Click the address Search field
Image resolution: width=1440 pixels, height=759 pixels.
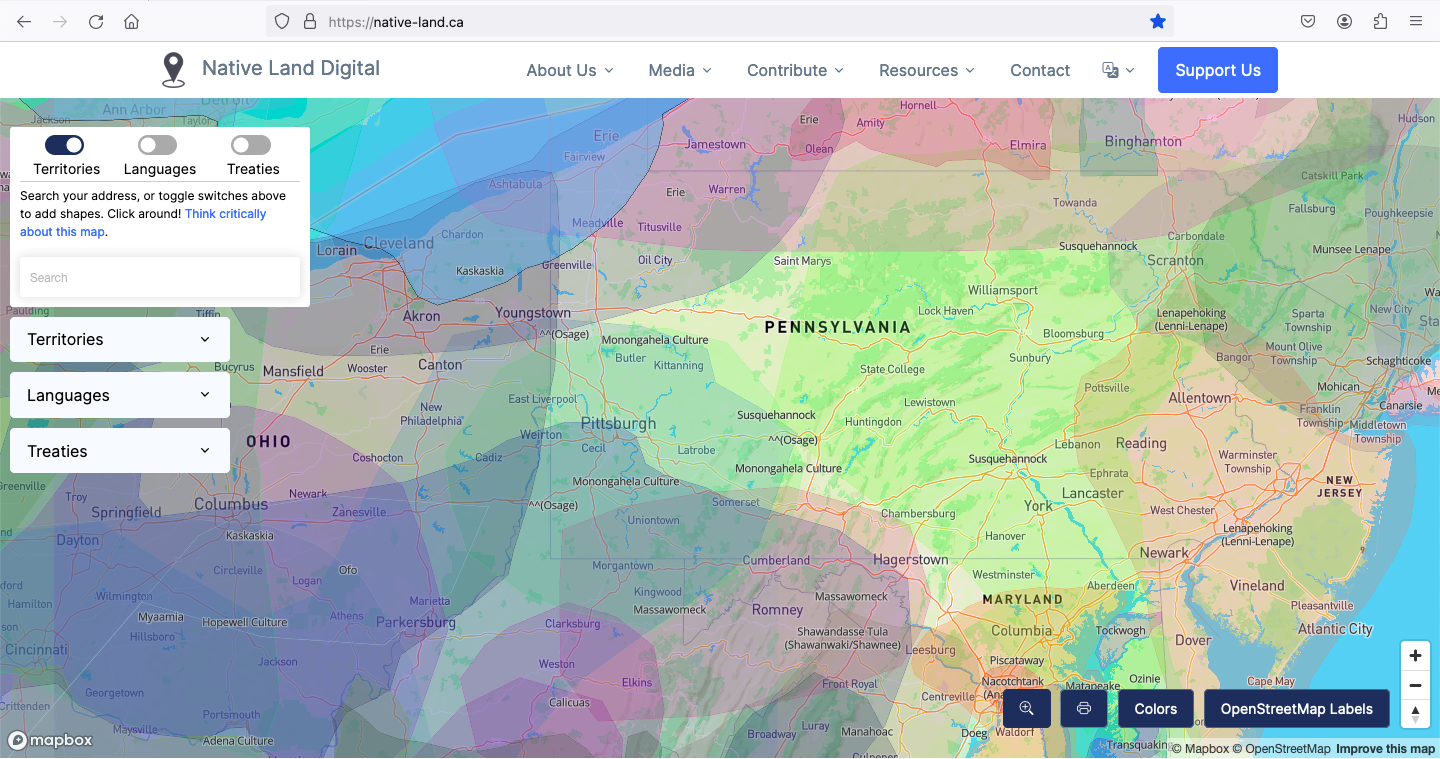click(160, 278)
